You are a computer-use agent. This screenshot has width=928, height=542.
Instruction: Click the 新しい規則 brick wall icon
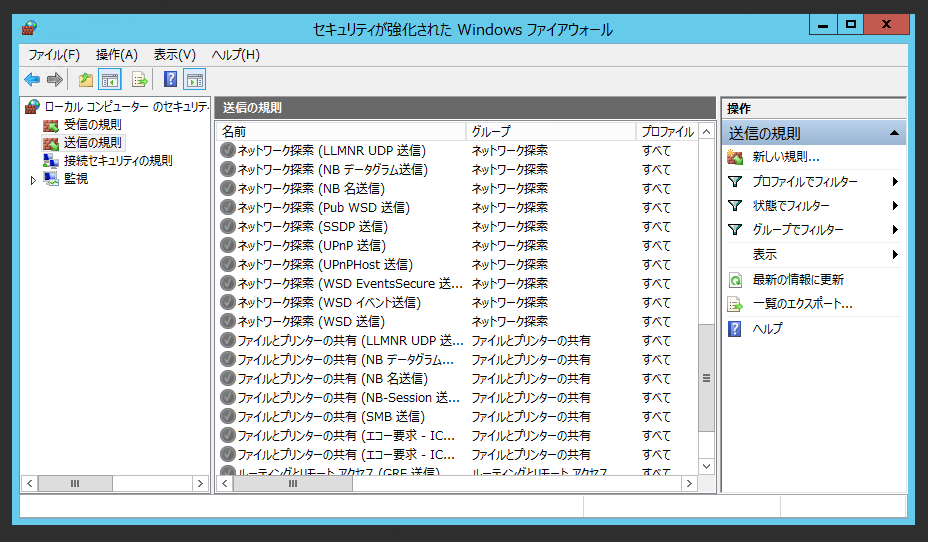(x=735, y=157)
